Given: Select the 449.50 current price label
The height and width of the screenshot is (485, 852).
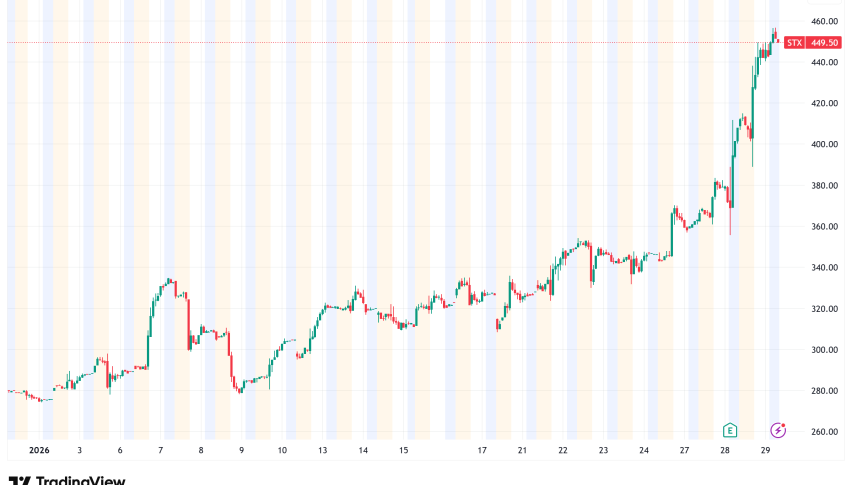Looking at the screenshot, I should pyautogui.click(x=826, y=42).
